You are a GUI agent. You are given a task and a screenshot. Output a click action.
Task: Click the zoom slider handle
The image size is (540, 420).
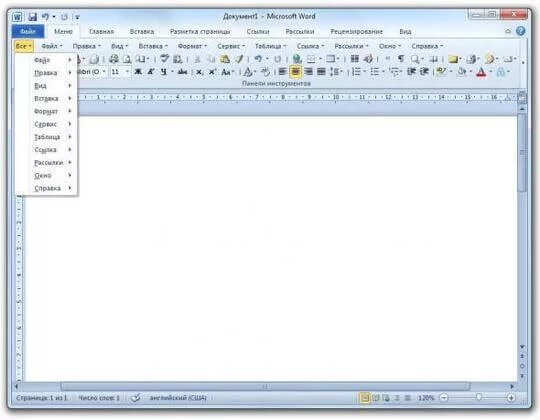(478, 398)
